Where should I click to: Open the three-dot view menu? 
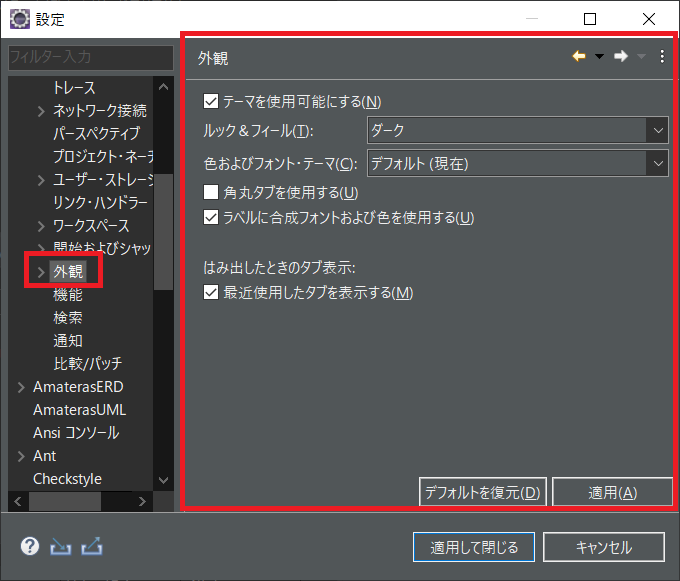tap(662, 56)
